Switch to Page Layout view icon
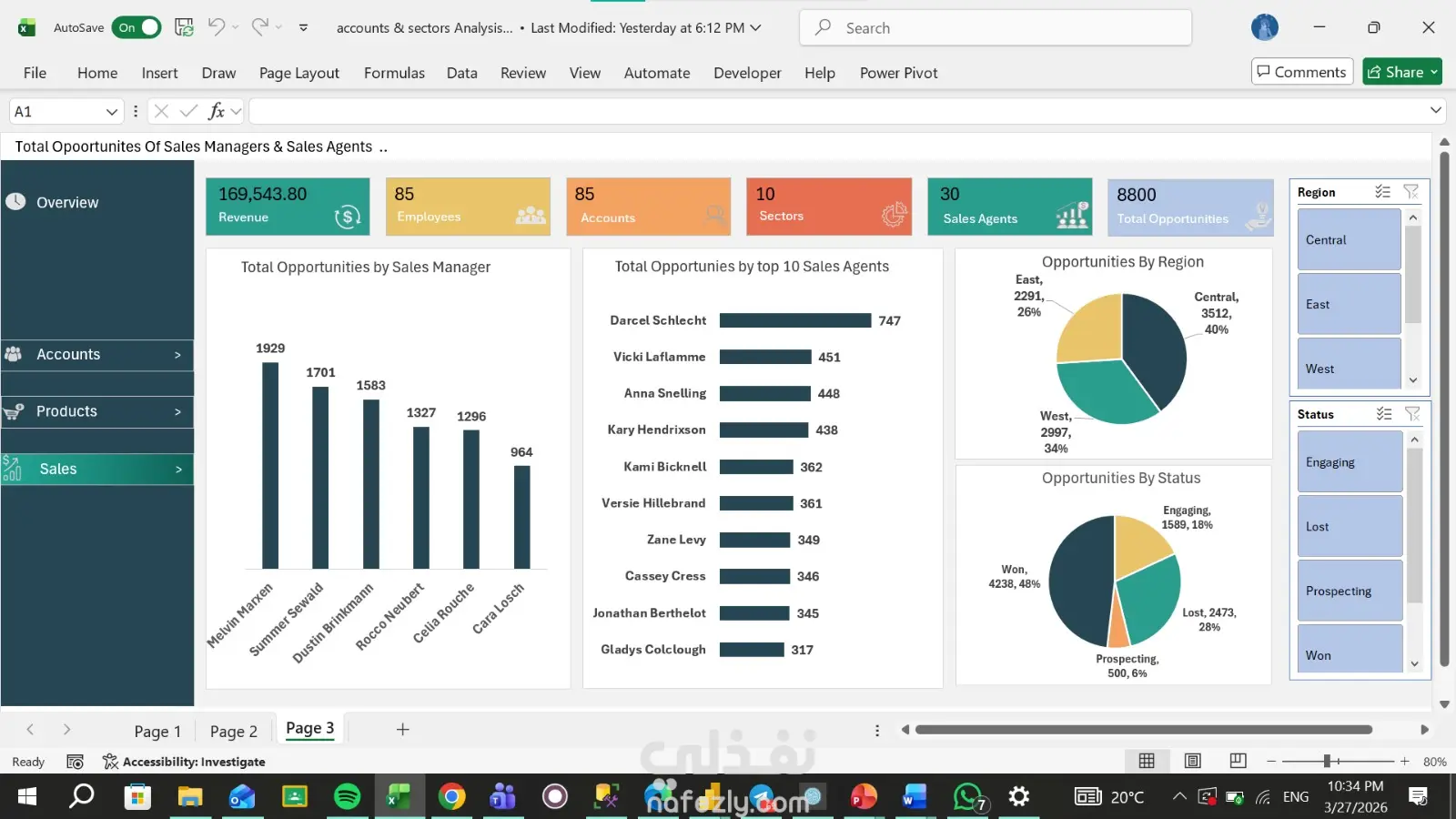1456x819 pixels. click(x=1193, y=761)
